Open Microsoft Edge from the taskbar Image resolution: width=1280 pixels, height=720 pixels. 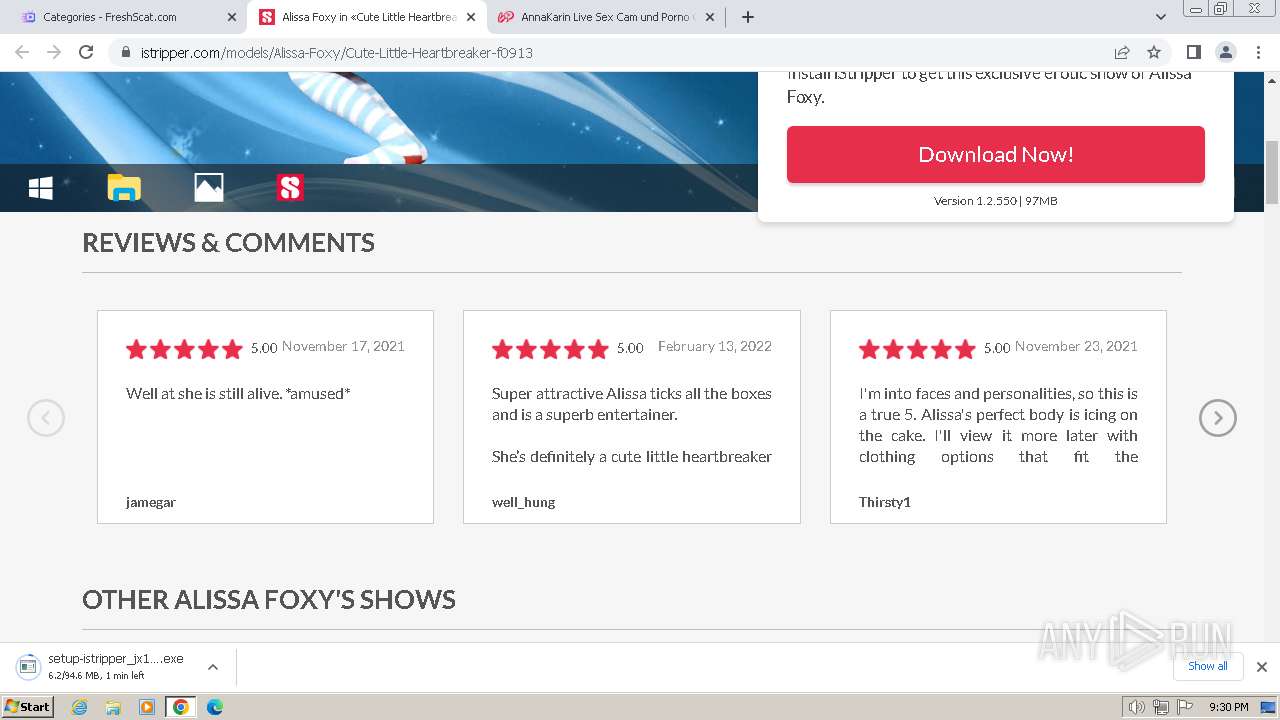(215, 707)
